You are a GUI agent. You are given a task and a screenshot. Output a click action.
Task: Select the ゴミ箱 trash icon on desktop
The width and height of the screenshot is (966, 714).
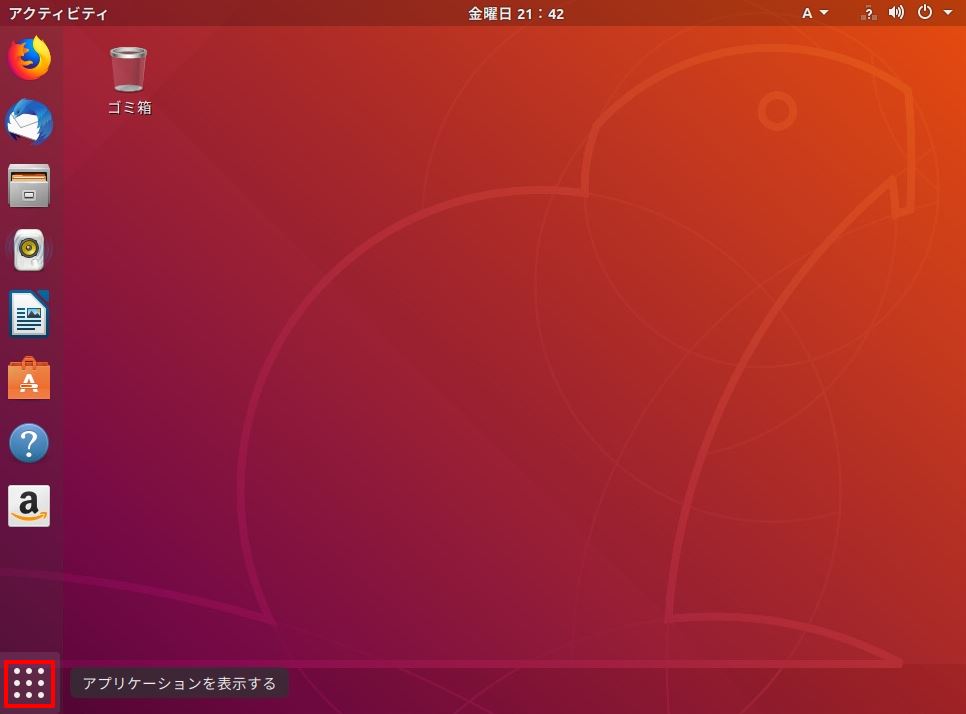129,81
